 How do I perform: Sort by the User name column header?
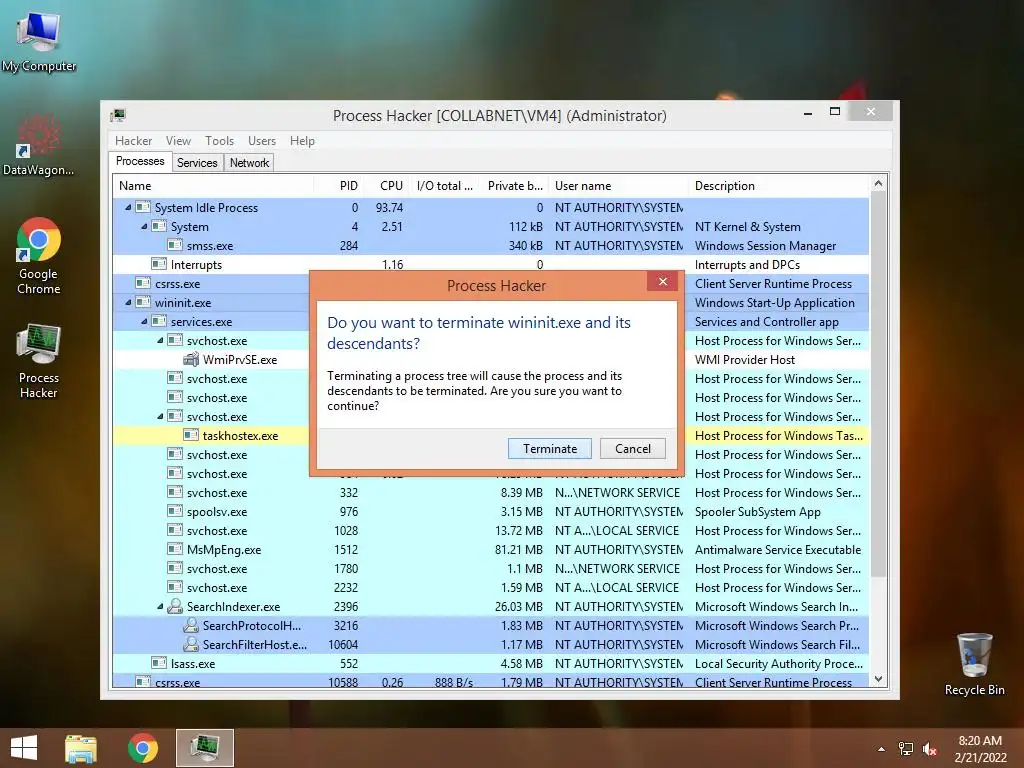pyautogui.click(x=619, y=185)
